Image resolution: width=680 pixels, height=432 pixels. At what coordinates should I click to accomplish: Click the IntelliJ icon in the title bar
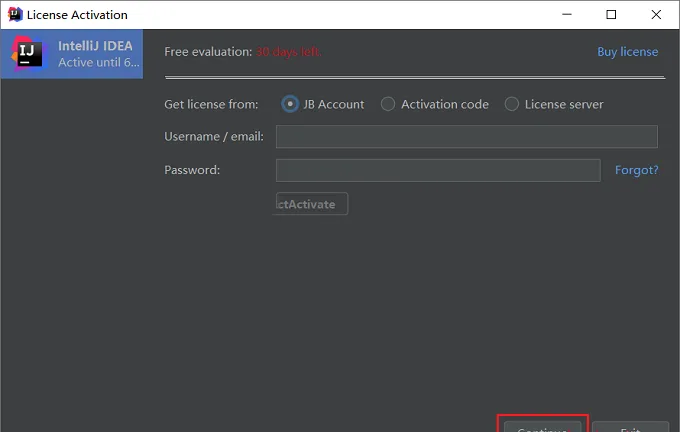pyautogui.click(x=15, y=14)
